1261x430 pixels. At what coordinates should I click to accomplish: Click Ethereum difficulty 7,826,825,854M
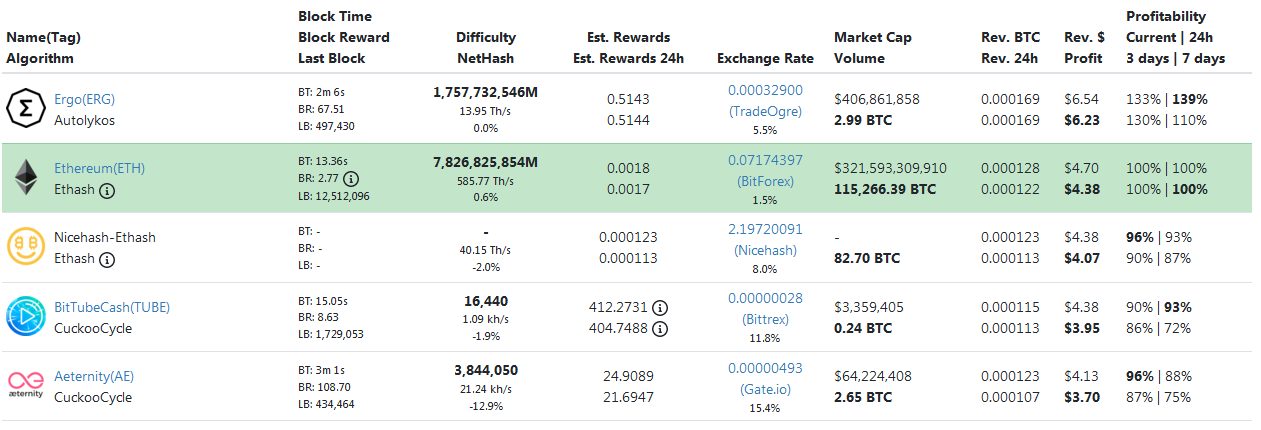486,162
